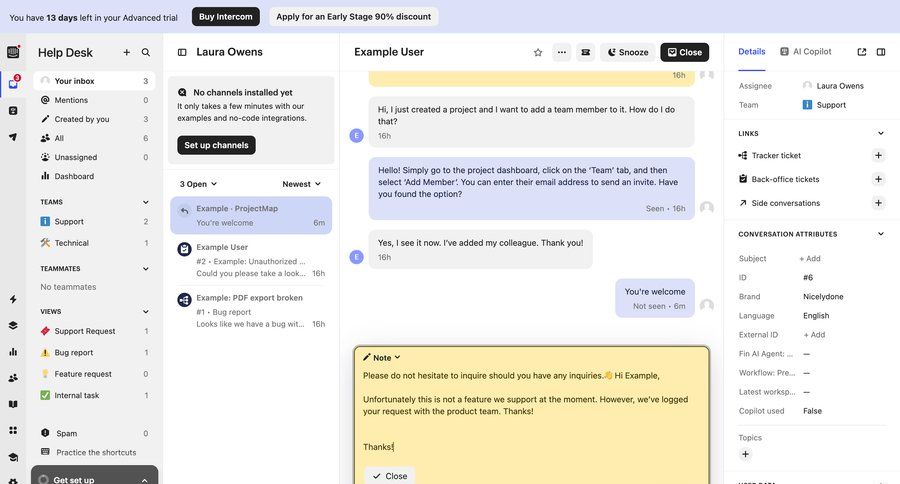
Task: Collapse the TEAMMATES section
Action: 146,269
